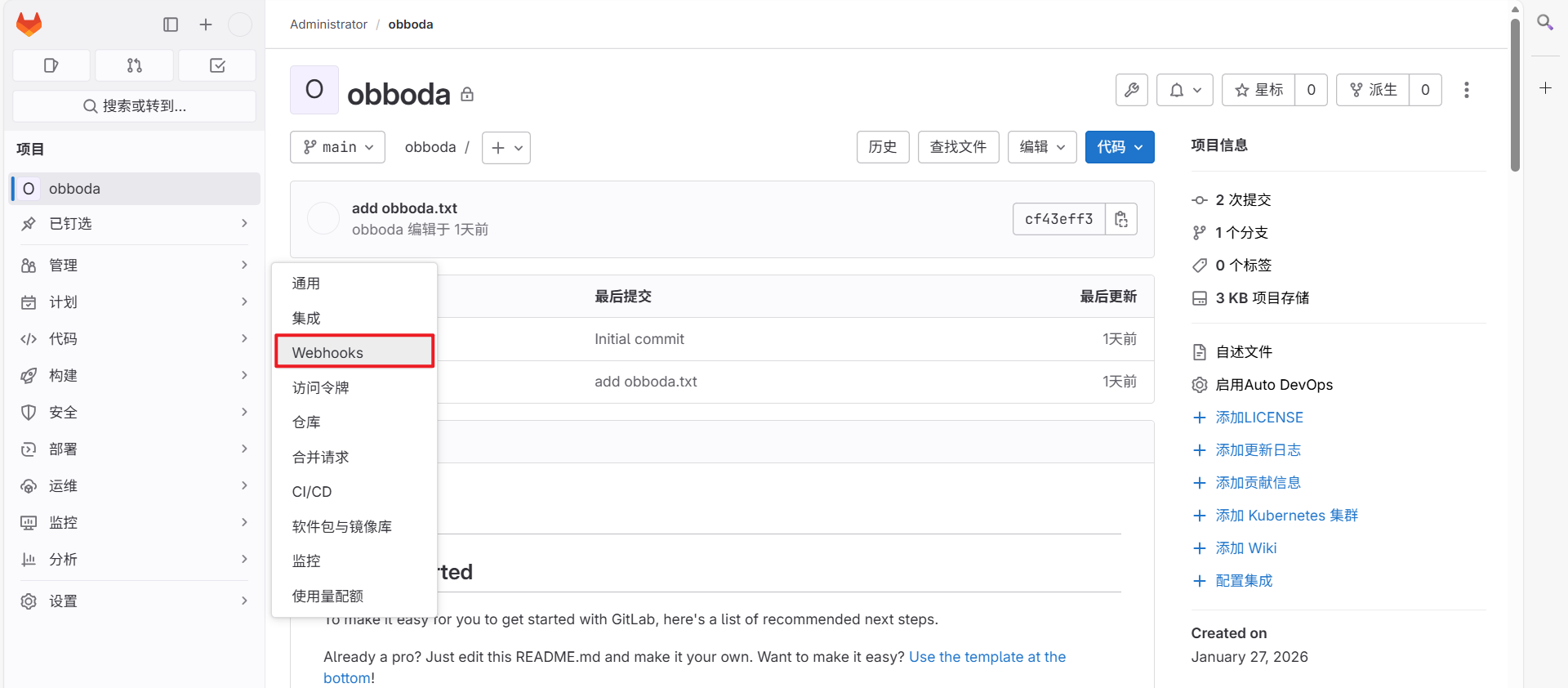Open the GitLab logo home link
Image resolution: width=1568 pixels, height=688 pixels.
[29, 25]
